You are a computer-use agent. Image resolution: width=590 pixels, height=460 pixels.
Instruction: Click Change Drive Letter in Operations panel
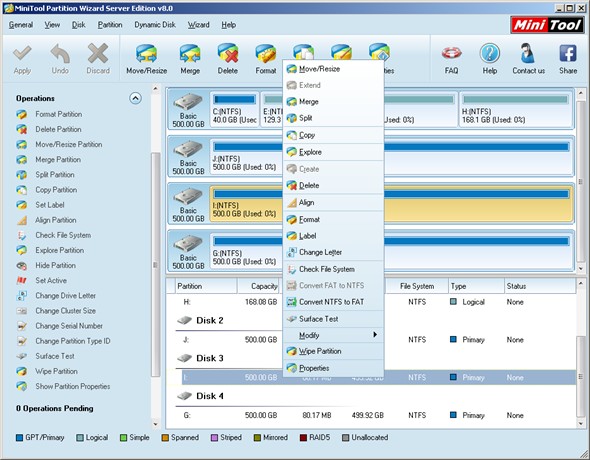(x=65, y=296)
